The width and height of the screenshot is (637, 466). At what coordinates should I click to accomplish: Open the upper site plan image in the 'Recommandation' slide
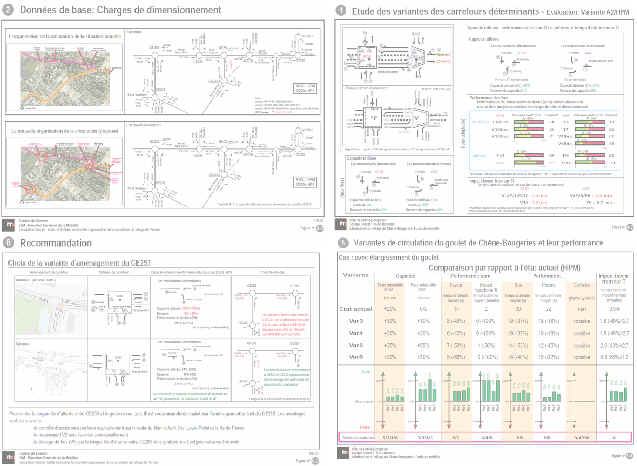pyautogui.click(x=51, y=307)
